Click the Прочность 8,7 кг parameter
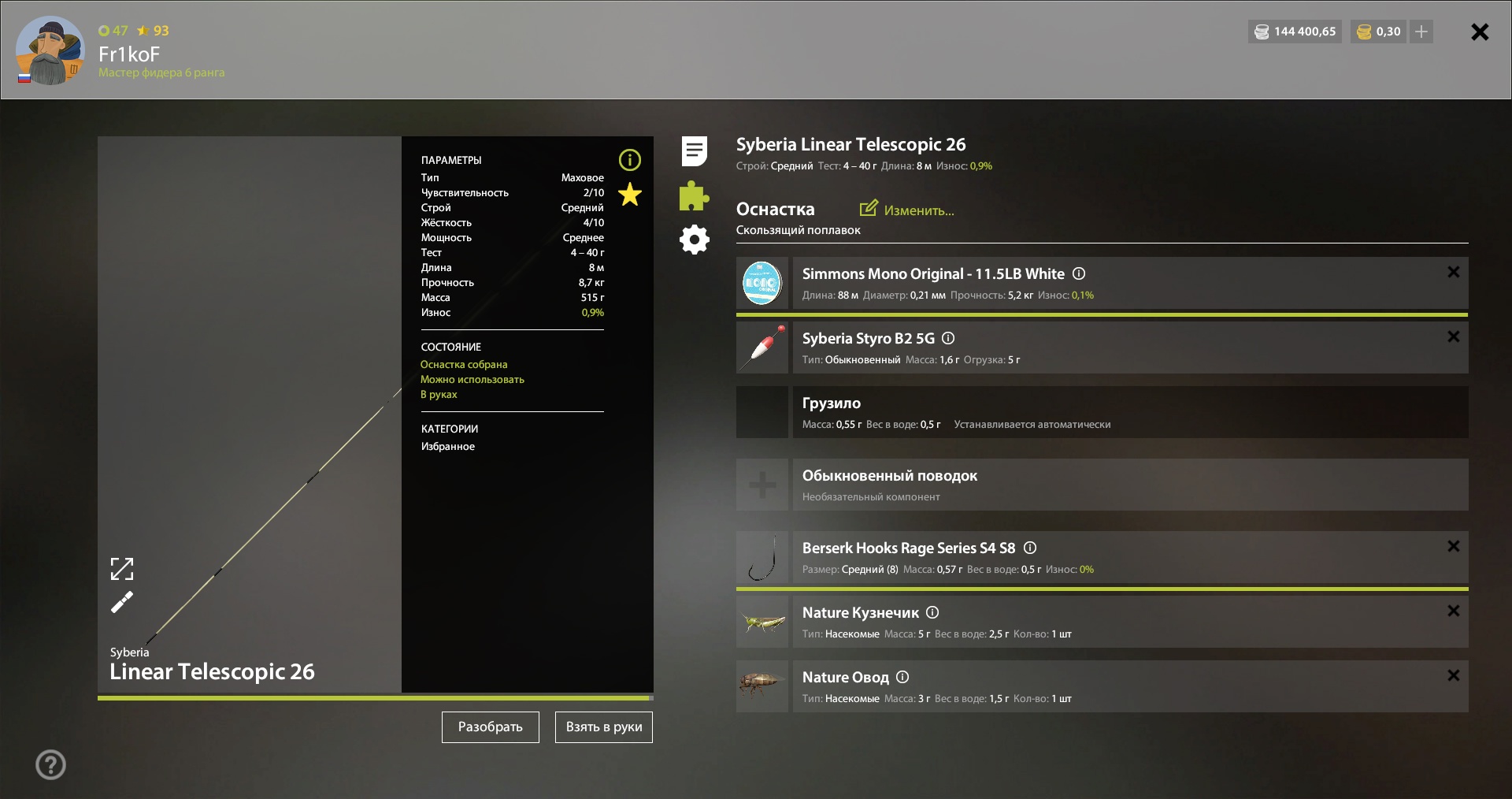This screenshot has width=1512, height=799. click(513, 282)
